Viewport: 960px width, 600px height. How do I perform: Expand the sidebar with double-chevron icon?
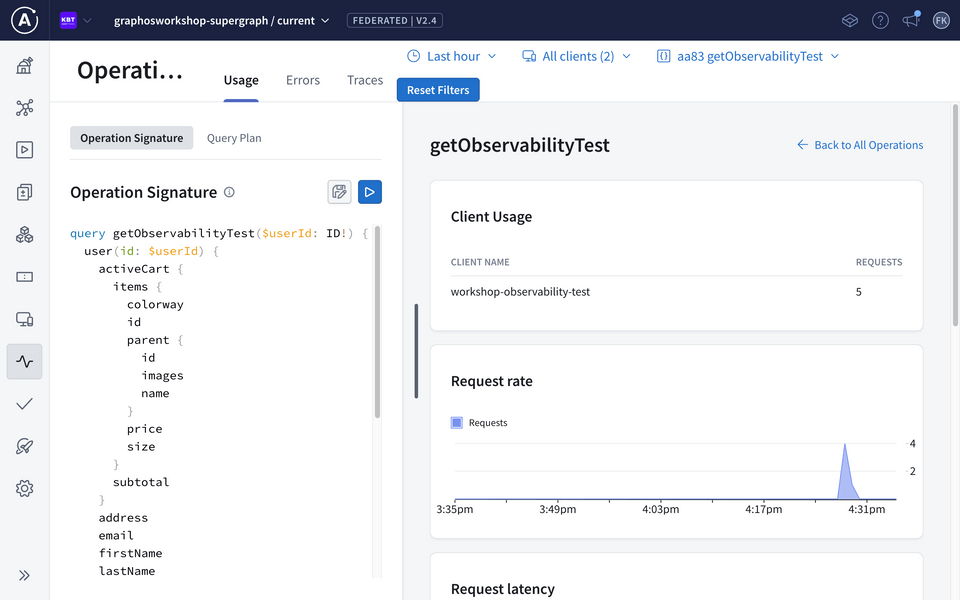point(24,576)
